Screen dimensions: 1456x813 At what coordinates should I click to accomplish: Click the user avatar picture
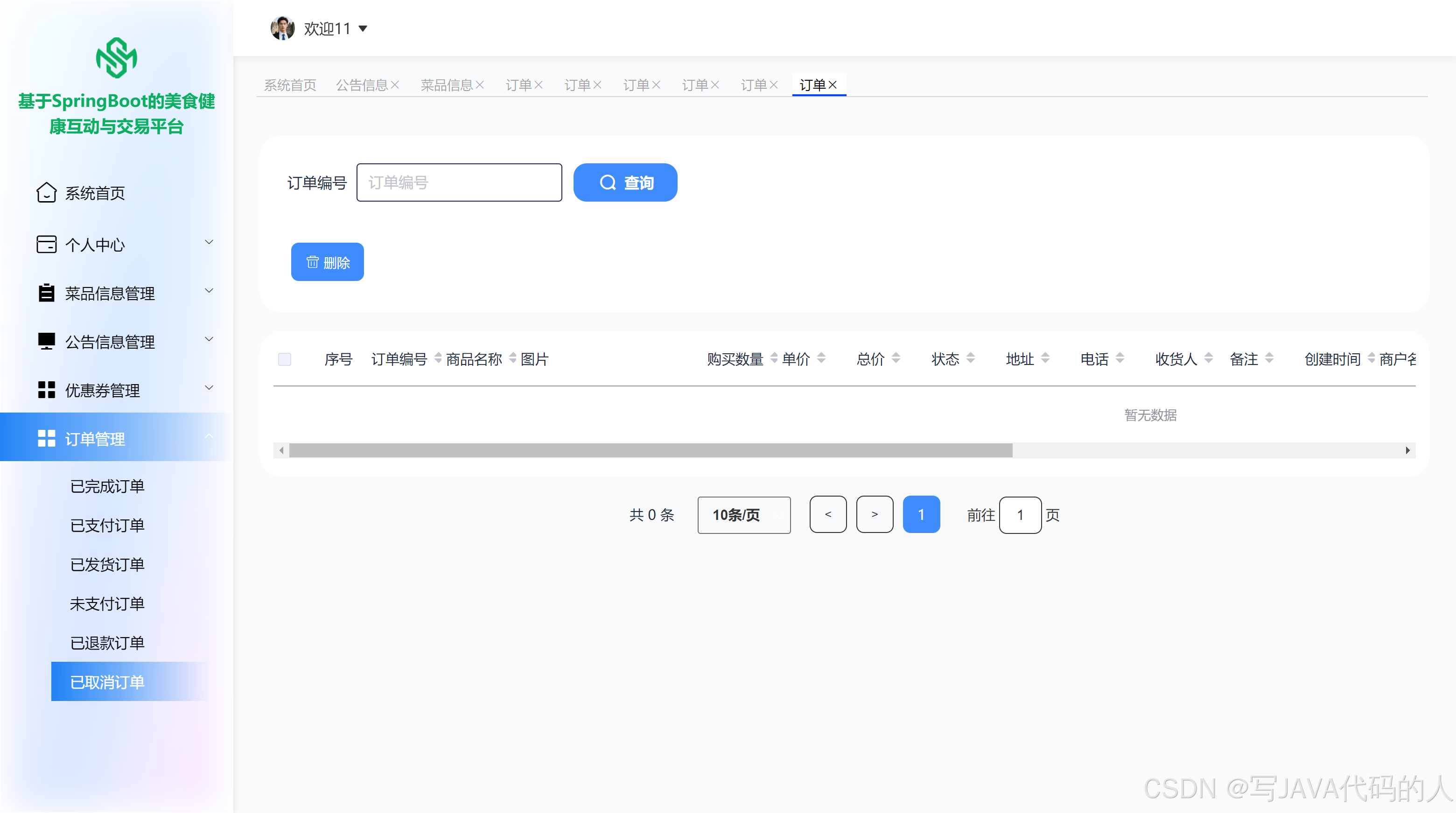click(282, 28)
